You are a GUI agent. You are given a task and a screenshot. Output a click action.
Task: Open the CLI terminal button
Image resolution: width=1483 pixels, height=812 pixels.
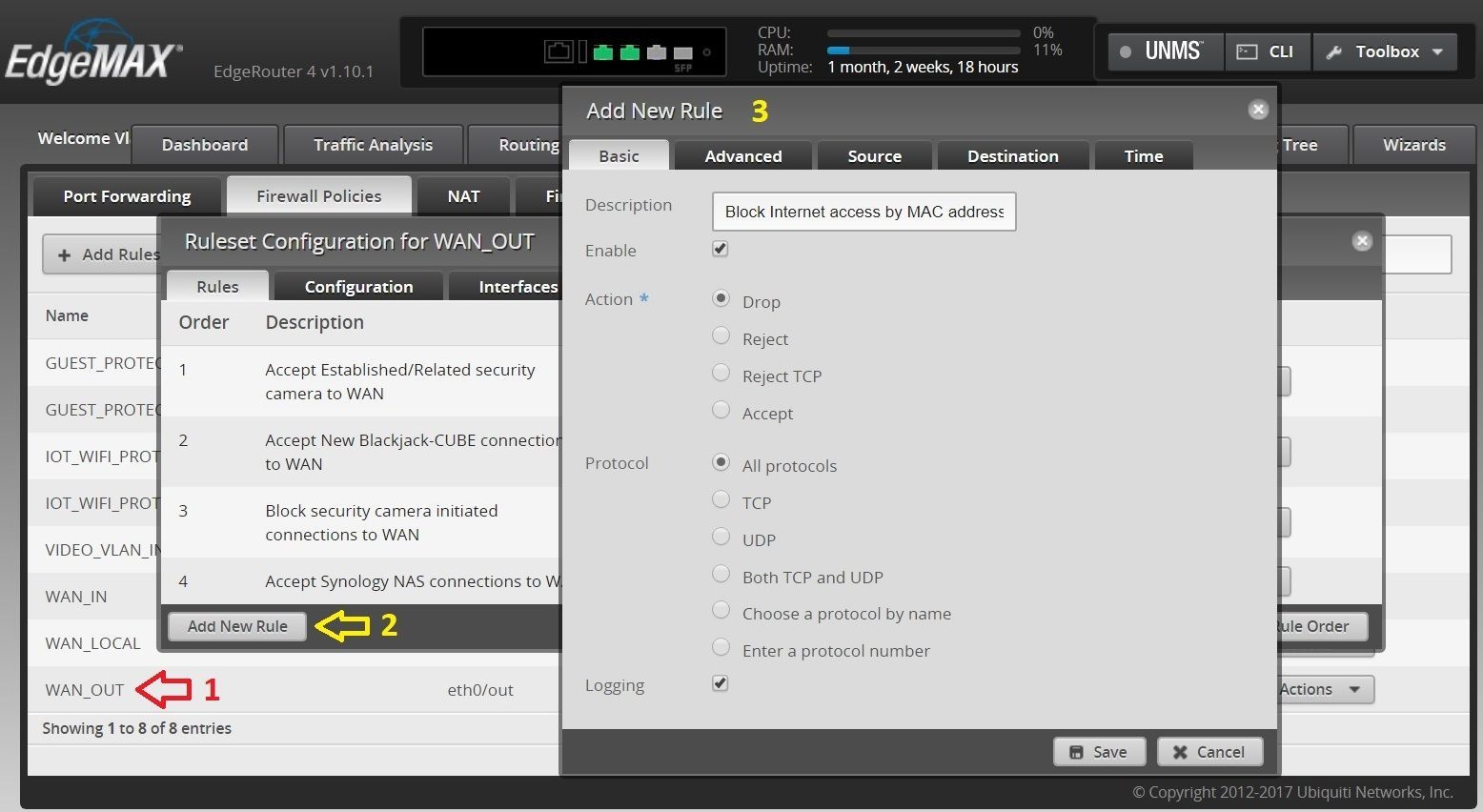(x=1268, y=51)
